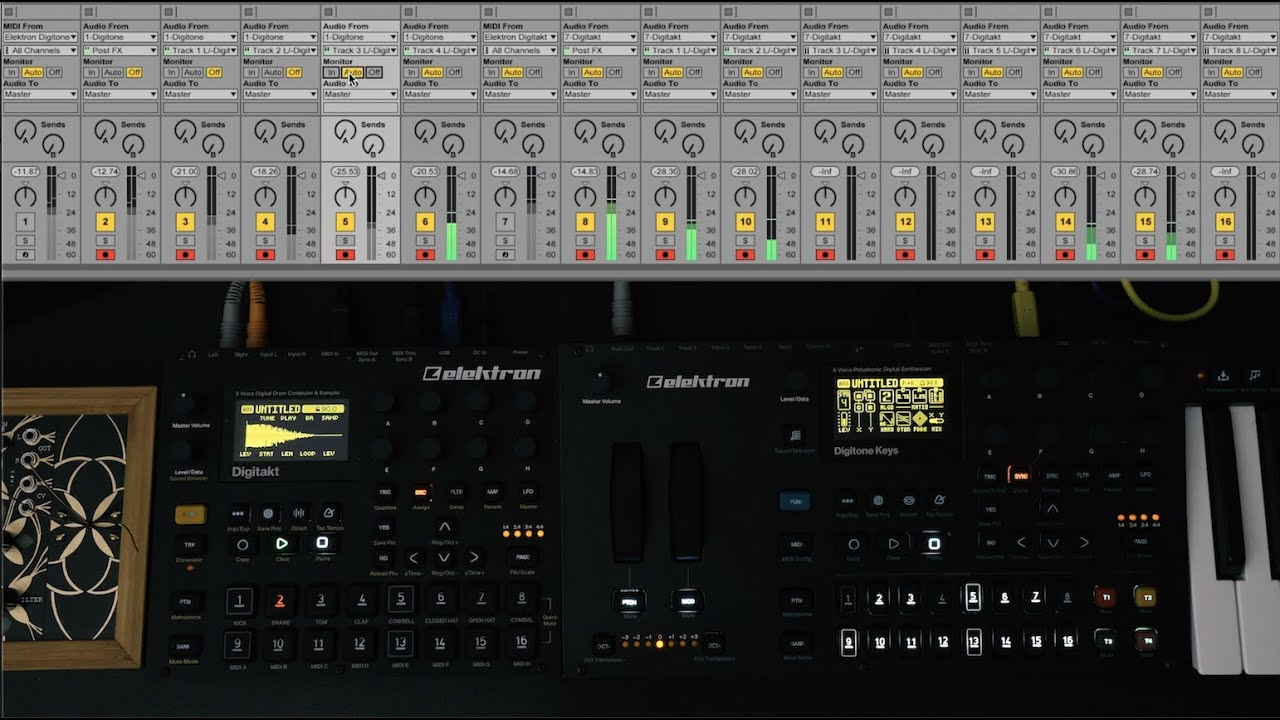Open track 1 MIDI From Elektron Digitone dropdown
Image resolution: width=1280 pixels, height=720 pixels.
[40, 37]
